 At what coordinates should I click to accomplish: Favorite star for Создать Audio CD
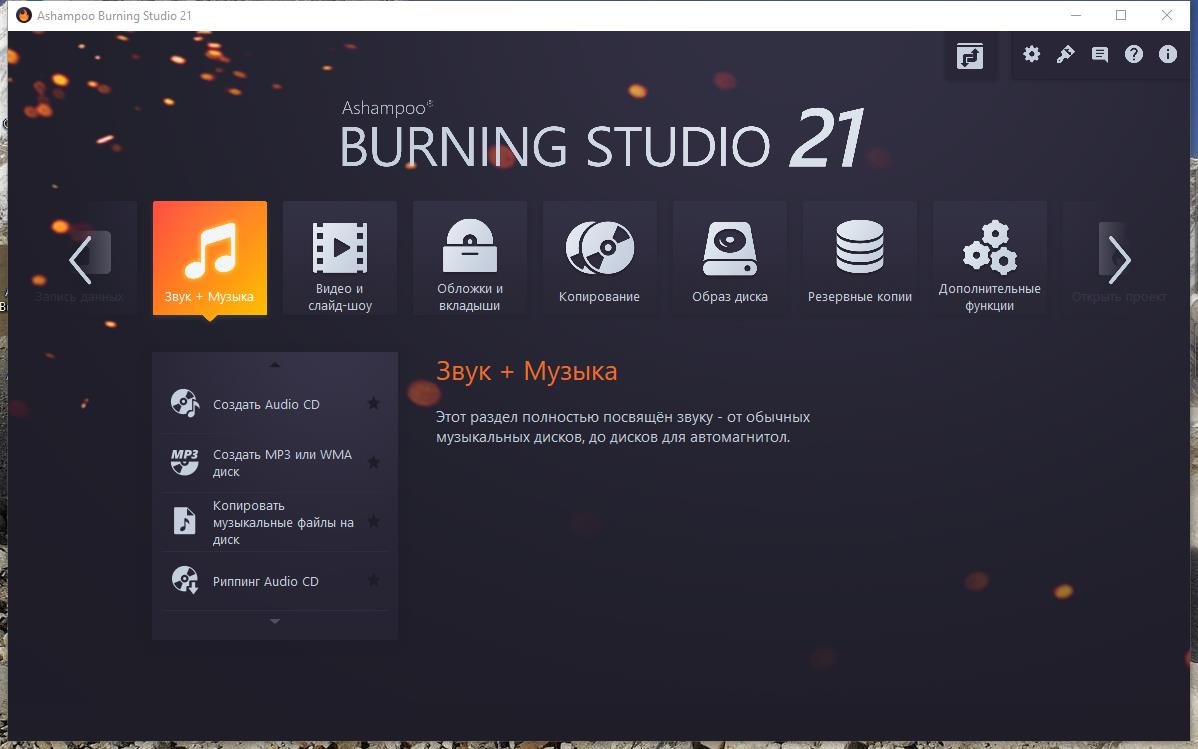tap(373, 404)
